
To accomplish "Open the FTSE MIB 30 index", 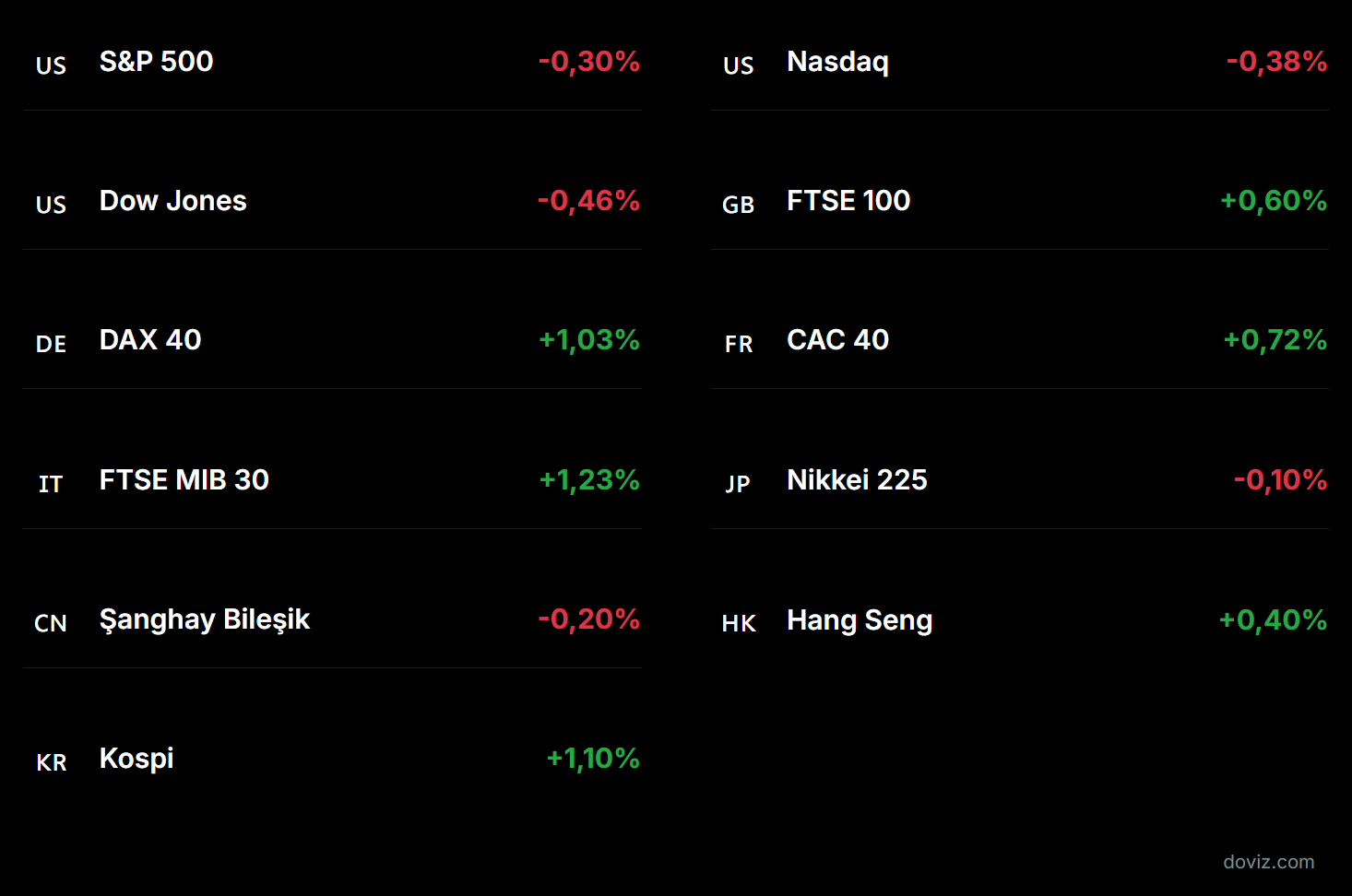I will 184,480.
